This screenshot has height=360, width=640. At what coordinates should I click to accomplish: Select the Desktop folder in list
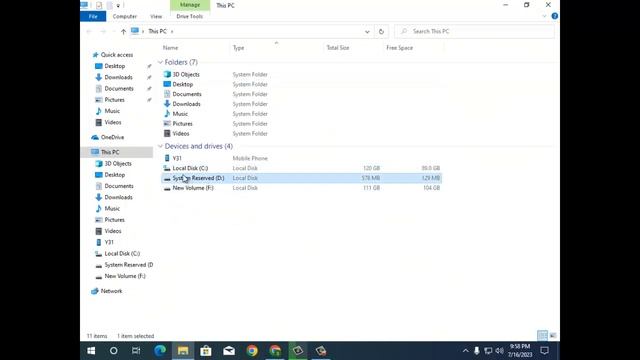pos(182,84)
